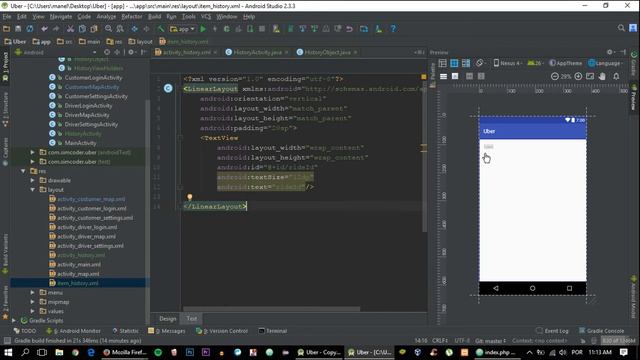
Task: Switch to the Text editor tab
Action: click(191, 318)
